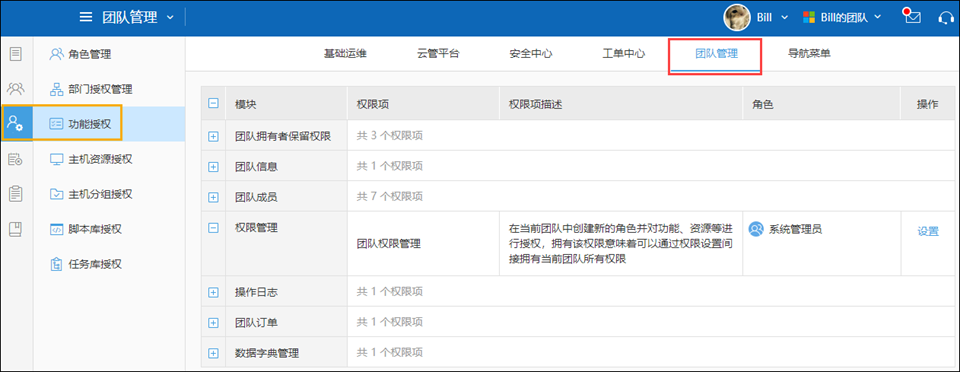Expand the 操作日志 row
The image size is (960, 372).
[x=213, y=292]
